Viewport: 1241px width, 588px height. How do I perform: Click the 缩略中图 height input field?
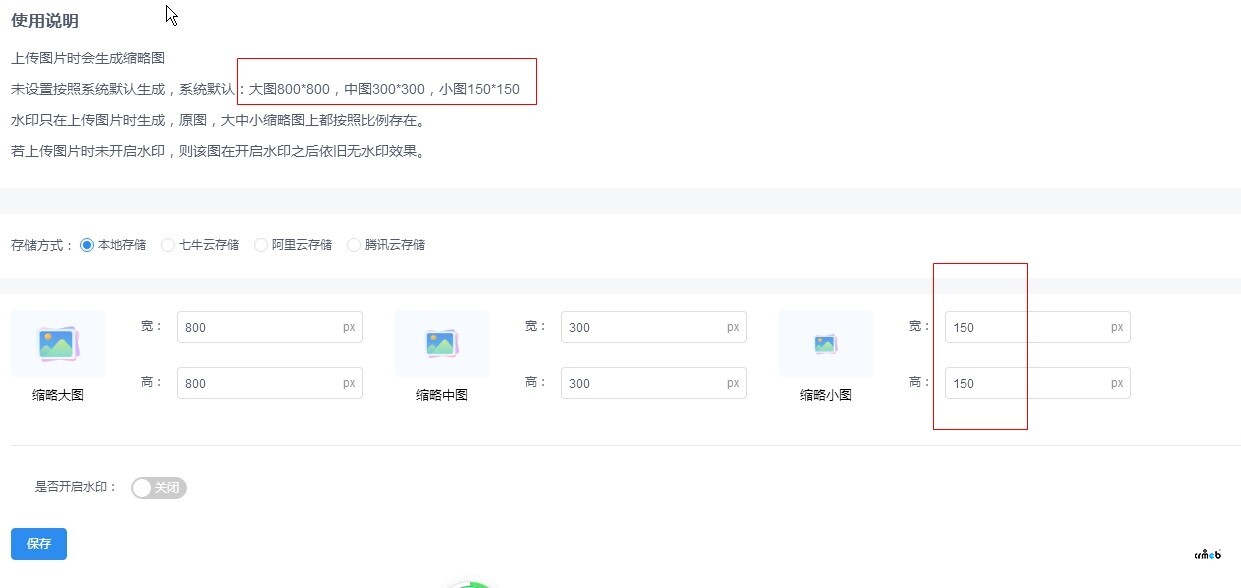pyautogui.click(x=654, y=383)
